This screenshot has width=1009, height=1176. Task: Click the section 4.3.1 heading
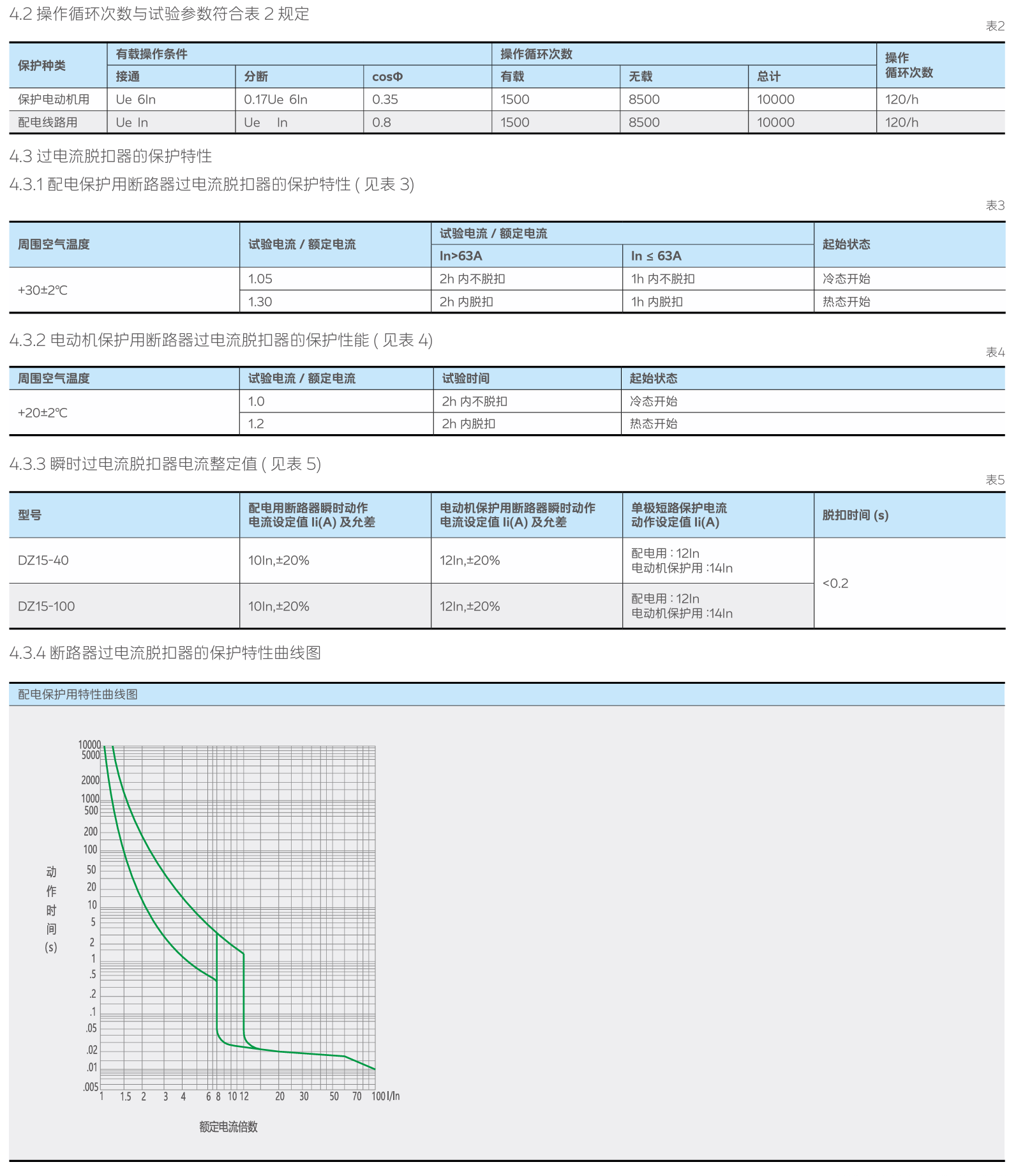tap(211, 185)
